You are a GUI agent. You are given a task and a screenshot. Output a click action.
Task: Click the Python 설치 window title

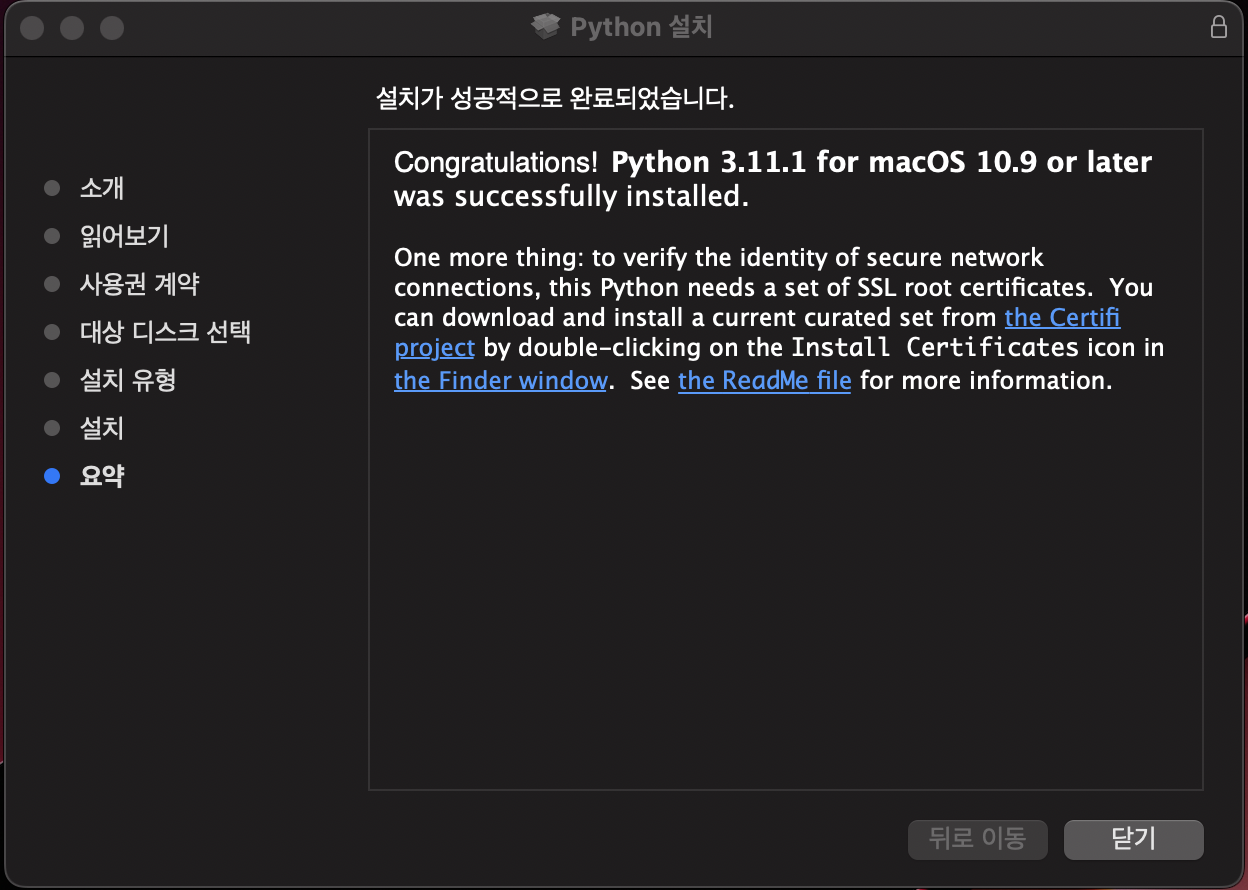(641, 27)
